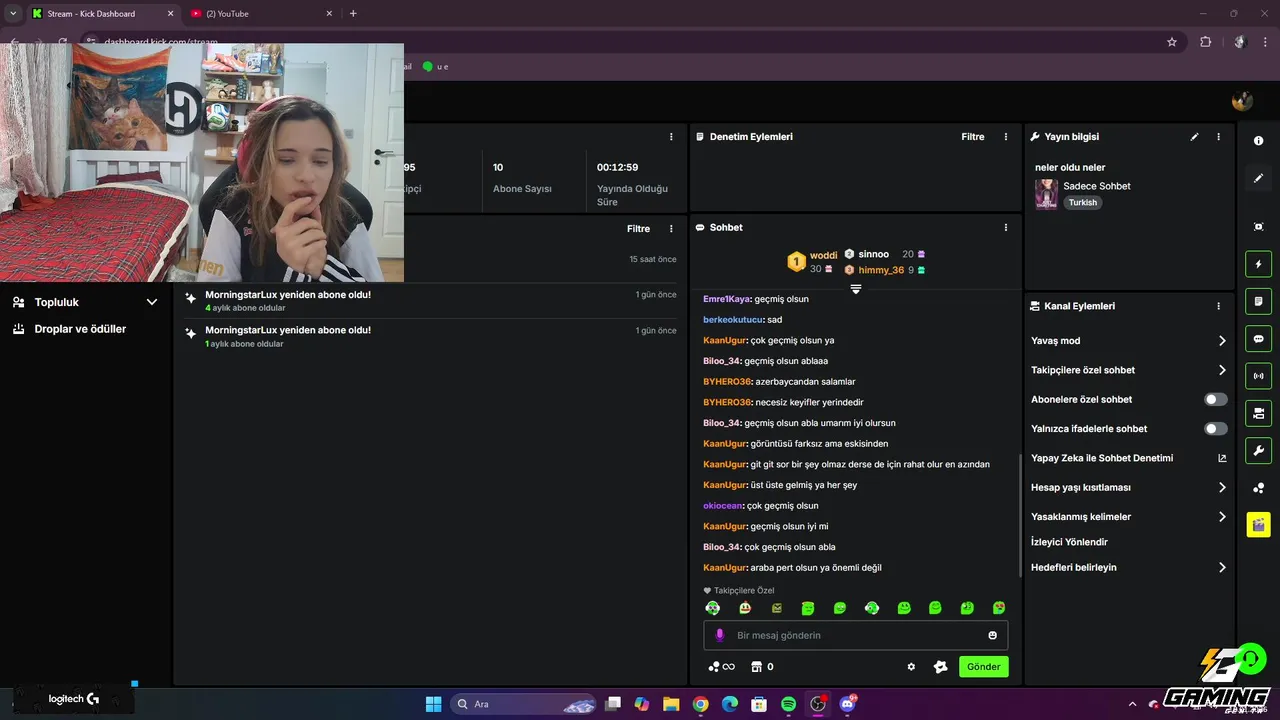
Task: Click the infinity points icon below message box
Action: [721, 667]
